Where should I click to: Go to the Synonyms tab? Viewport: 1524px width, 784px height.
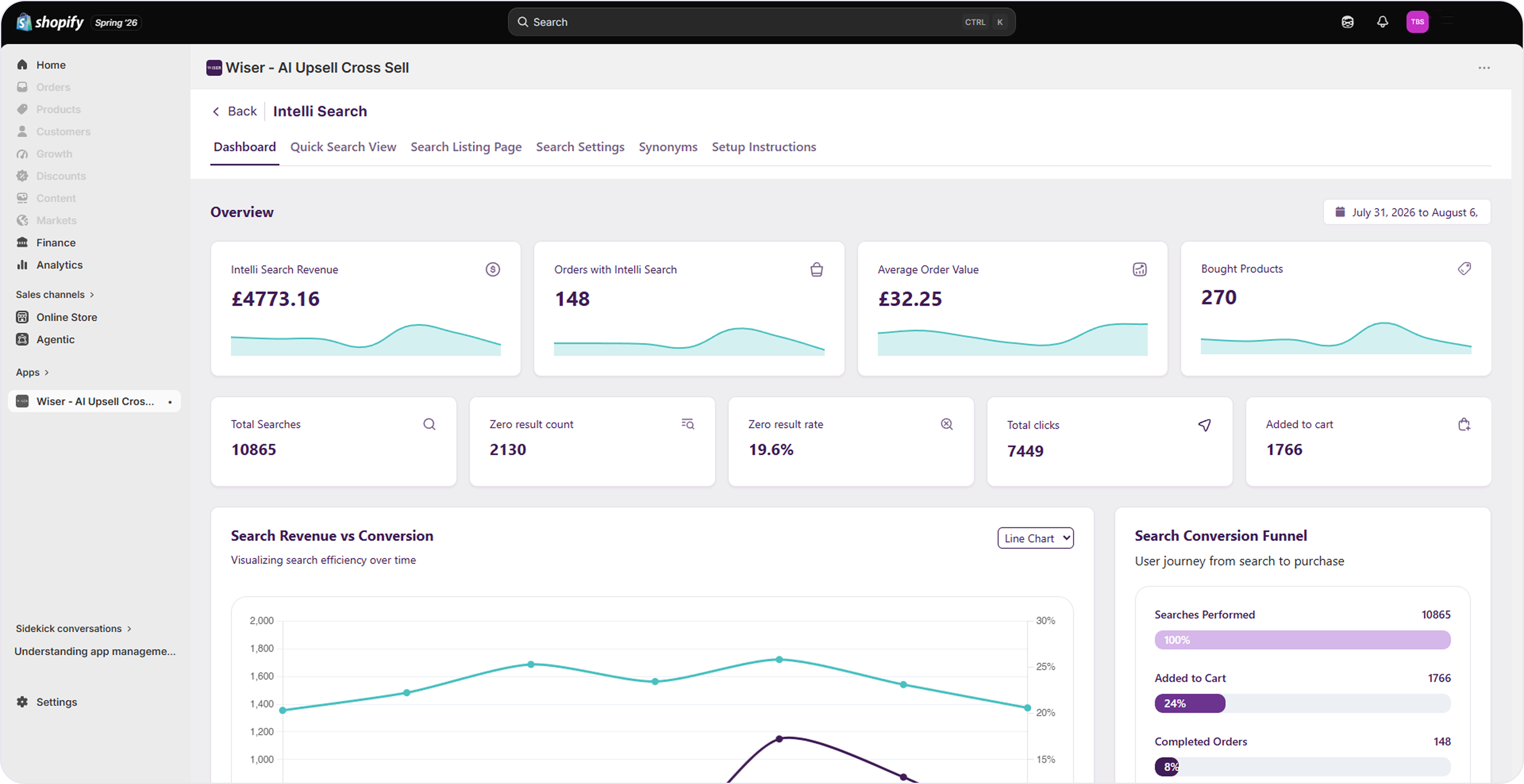tap(667, 147)
